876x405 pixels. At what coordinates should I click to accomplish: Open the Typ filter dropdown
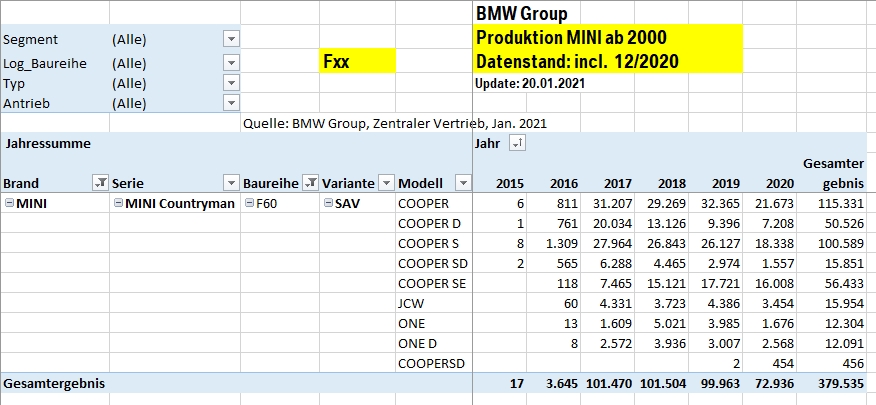(231, 83)
